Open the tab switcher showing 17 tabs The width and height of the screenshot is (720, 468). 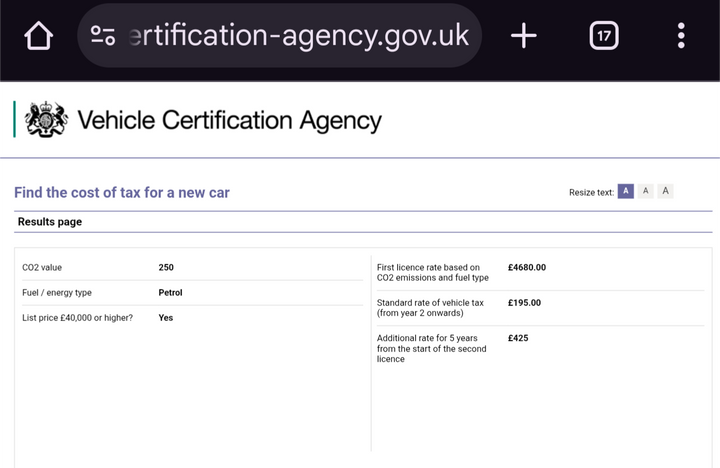click(x=604, y=35)
